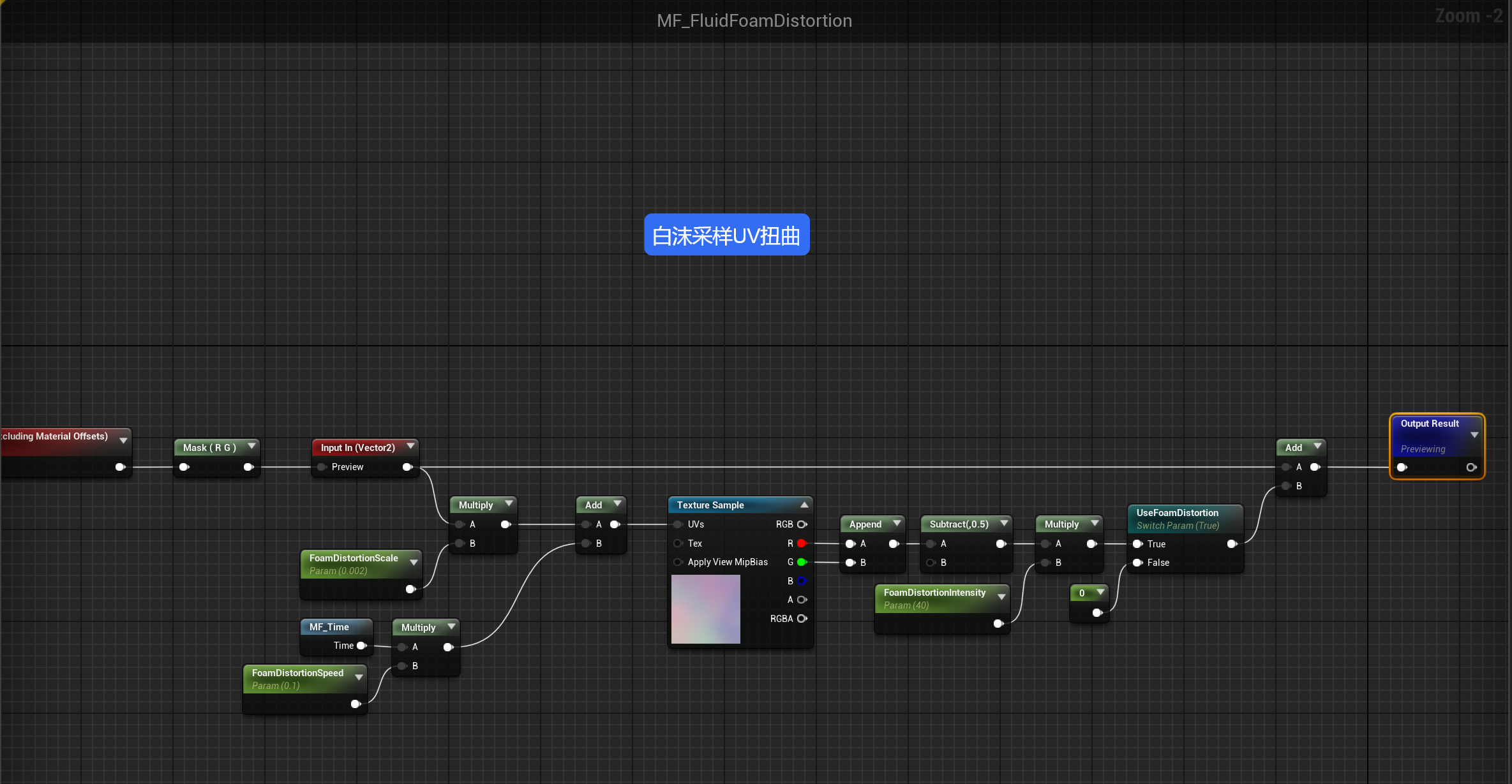This screenshot has width=1512, height=784.
Task: Click the True input pin on UseFoamDistortion
Action: click(x=1137, y=544)
